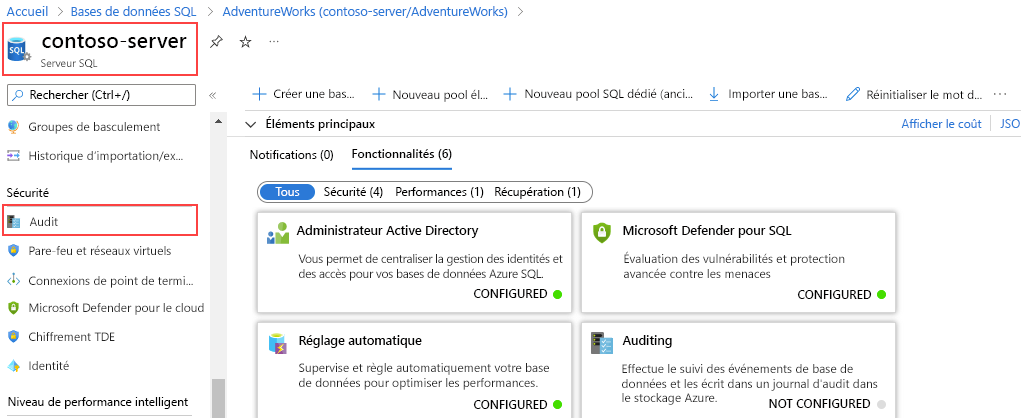
Task: Click the Auditing card icon
Action: click(602, 343)
